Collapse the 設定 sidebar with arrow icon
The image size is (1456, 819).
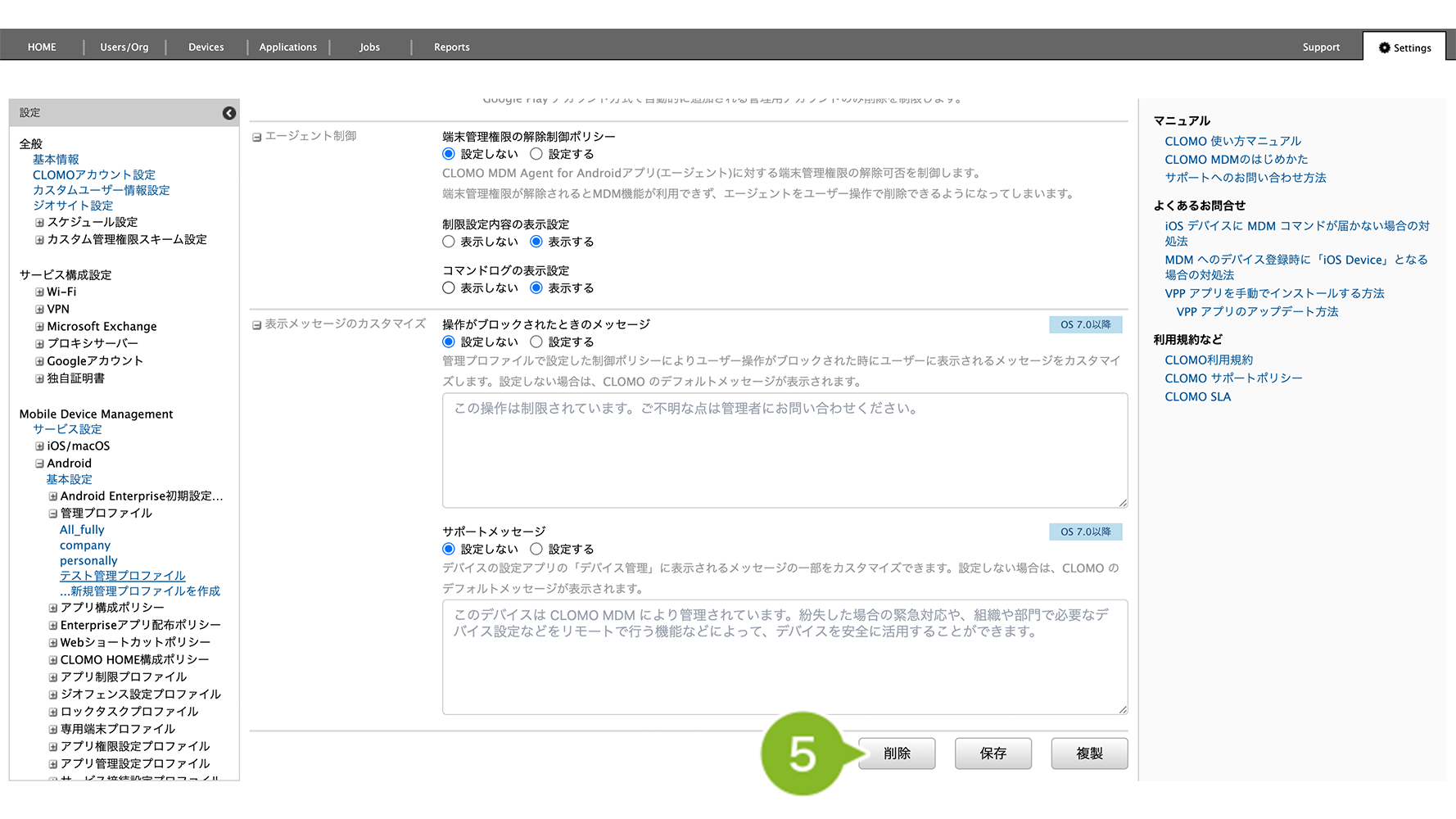[x=229, y=113]
